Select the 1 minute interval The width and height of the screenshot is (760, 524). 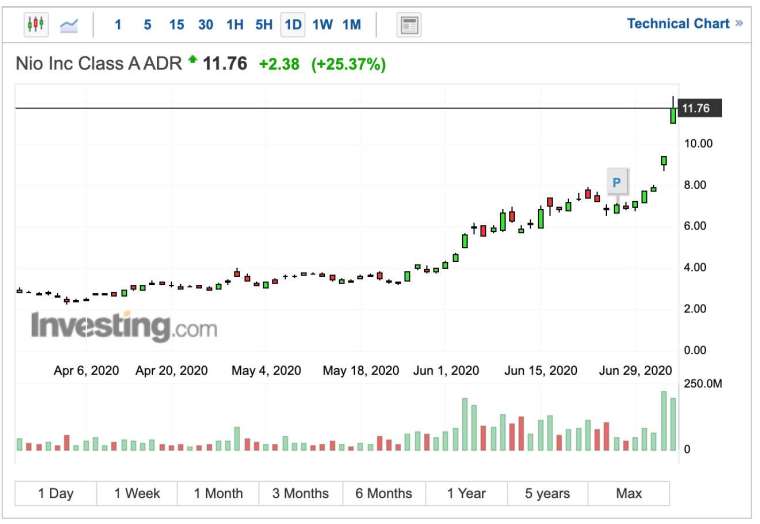(118, 25)
